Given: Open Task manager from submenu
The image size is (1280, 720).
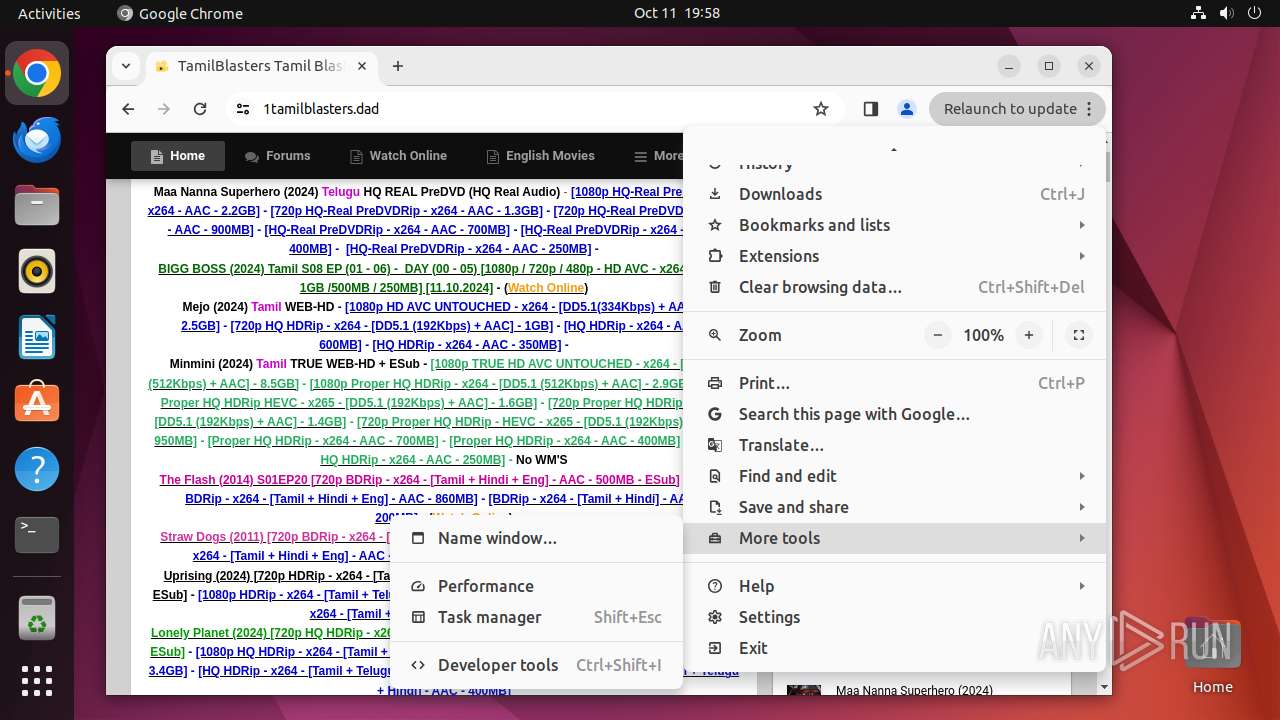Looking at the screenshot, I should (536, 617).
